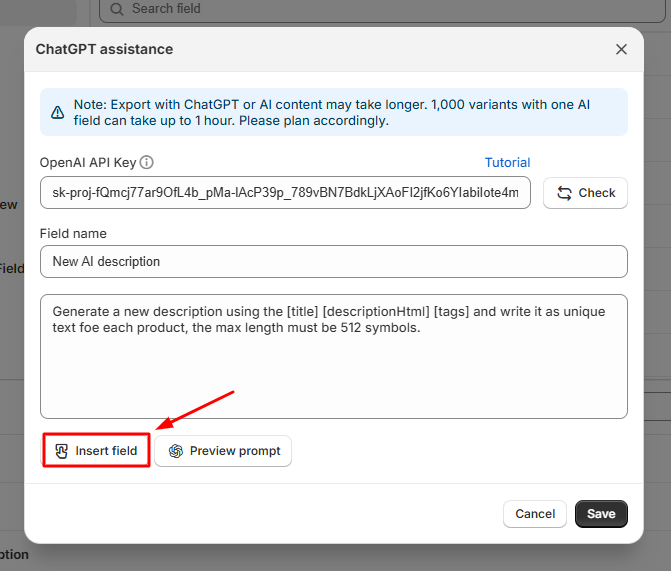
Task: Click inside the prompt text area
Action: [x=334, y=356]
